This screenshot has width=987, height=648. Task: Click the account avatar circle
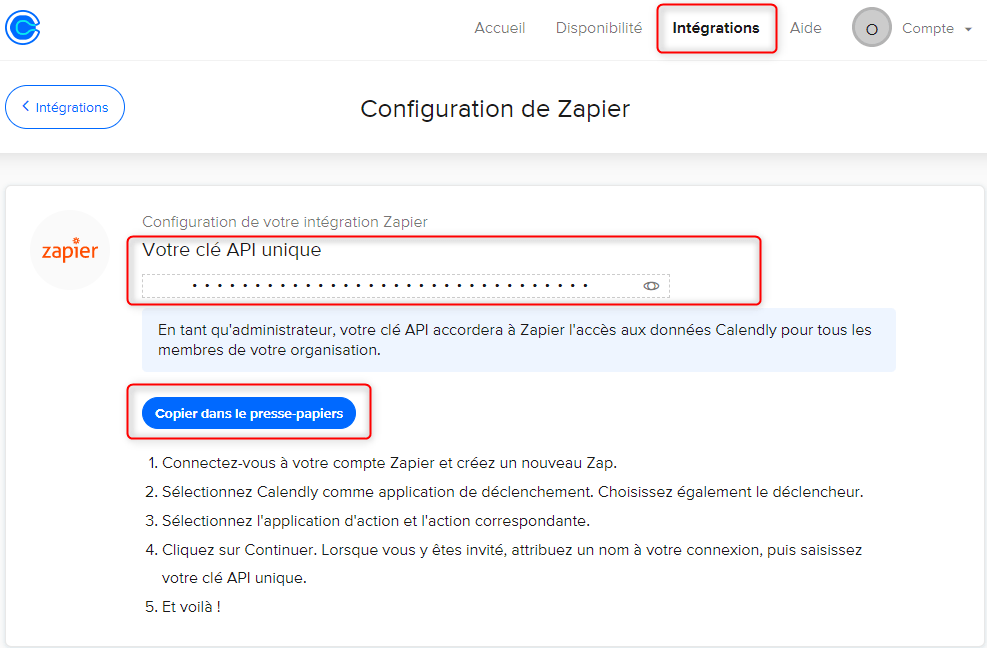coord(871,29)
